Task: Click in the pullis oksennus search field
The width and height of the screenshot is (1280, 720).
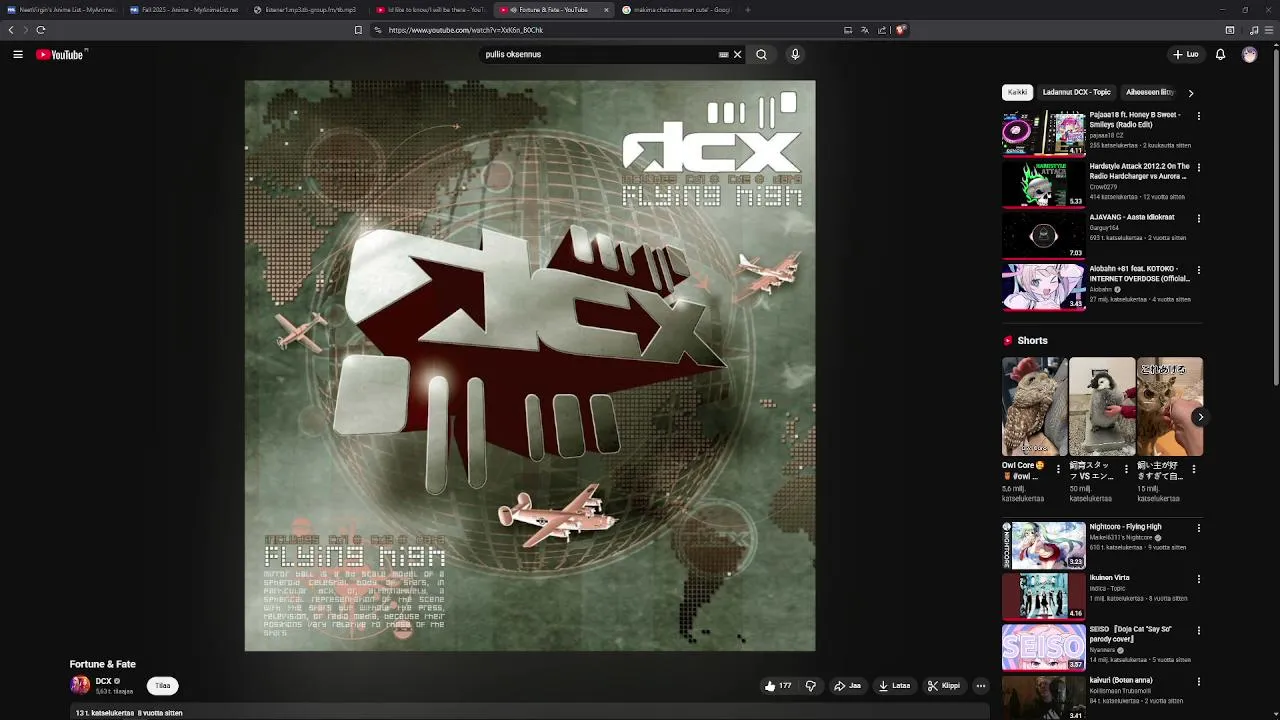Action: (x=598, y=55)
